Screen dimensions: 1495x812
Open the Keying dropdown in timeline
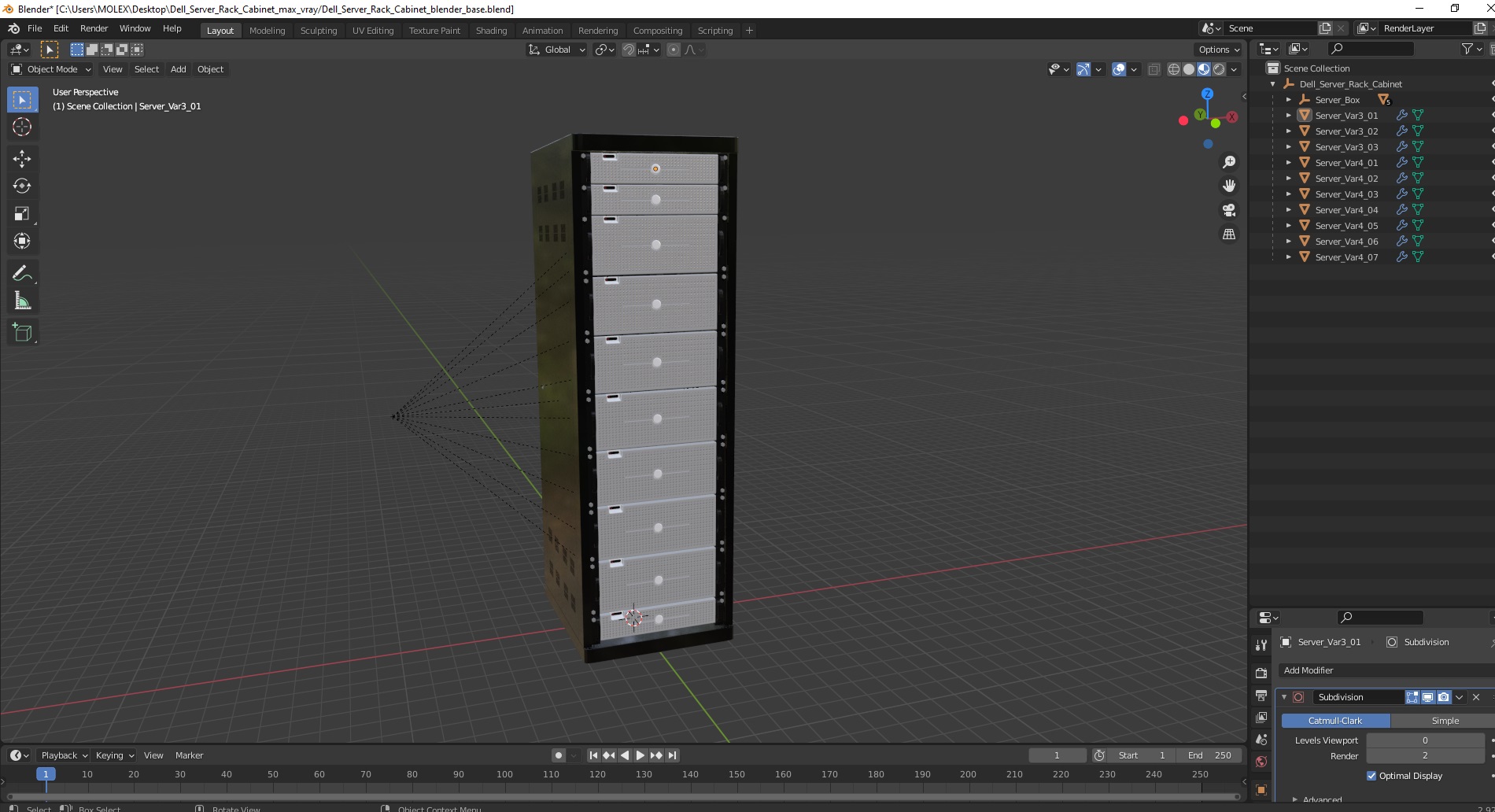click(115, 755)
